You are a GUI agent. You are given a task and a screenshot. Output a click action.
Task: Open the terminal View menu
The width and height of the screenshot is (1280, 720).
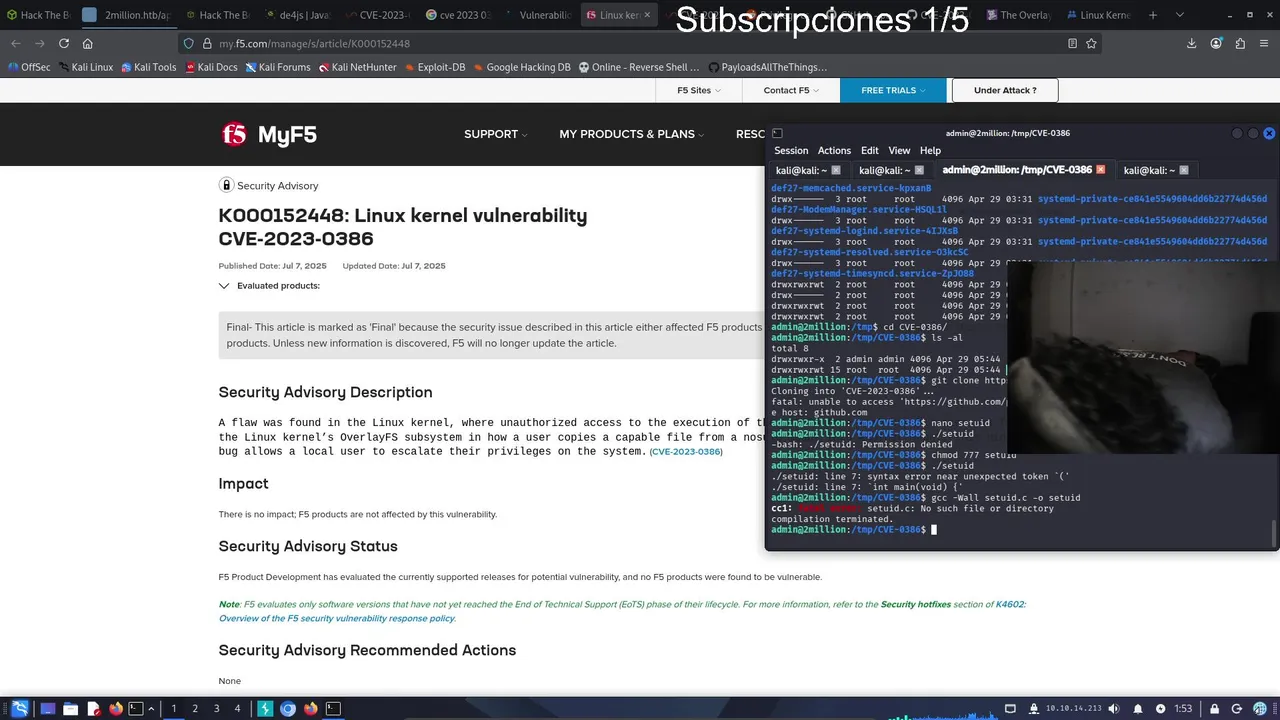coord(900,150)
